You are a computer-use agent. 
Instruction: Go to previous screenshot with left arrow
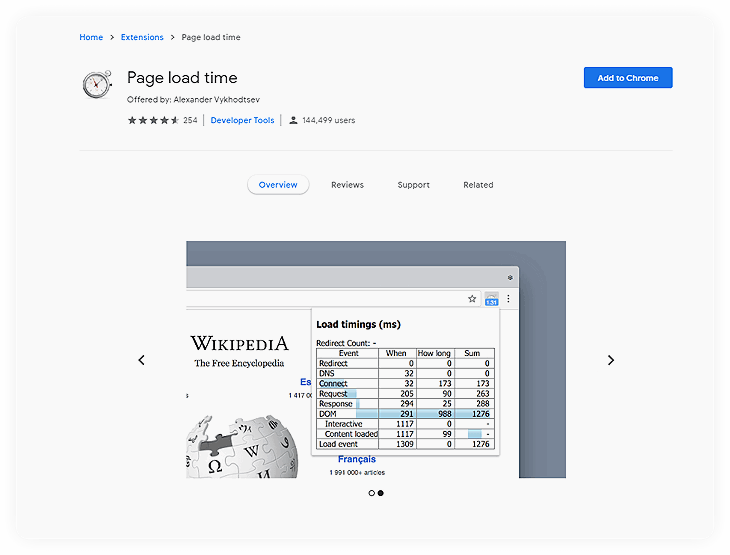pos(142,360)
